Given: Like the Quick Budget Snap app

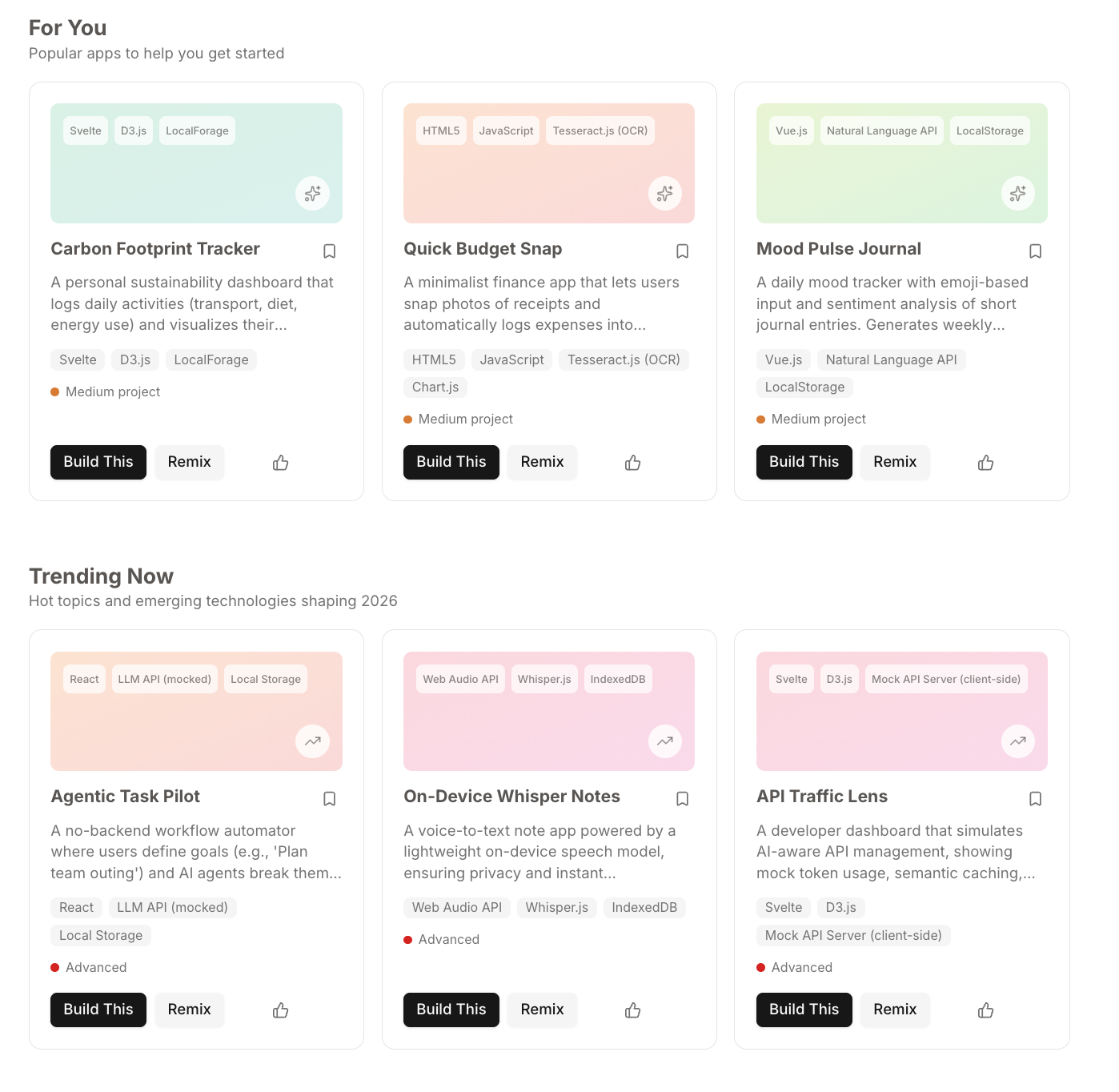Looking at the screenshot, I should (632, 462).
